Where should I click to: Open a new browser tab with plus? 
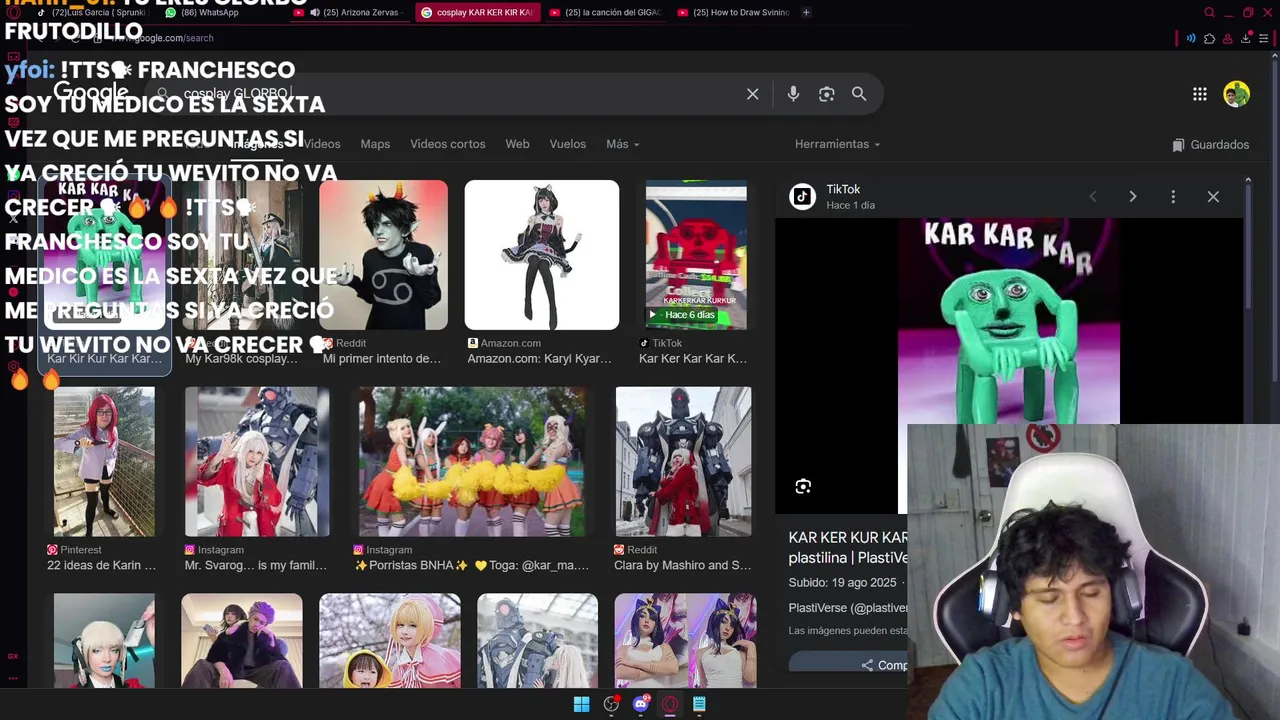pyautogui.click(x=806, y=12)
